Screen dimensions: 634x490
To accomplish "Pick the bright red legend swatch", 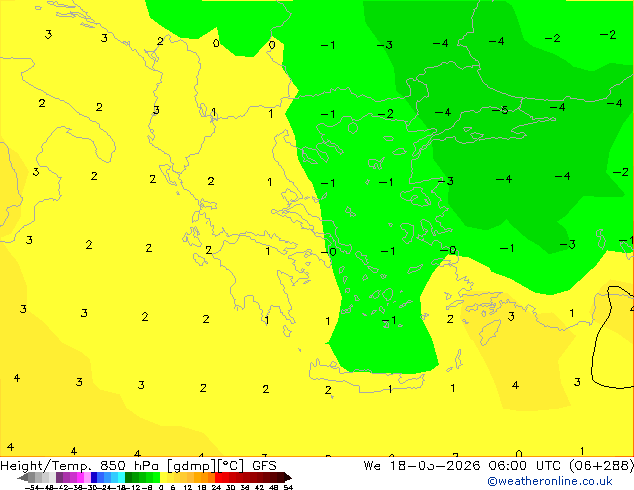I will tap(218, 477).
